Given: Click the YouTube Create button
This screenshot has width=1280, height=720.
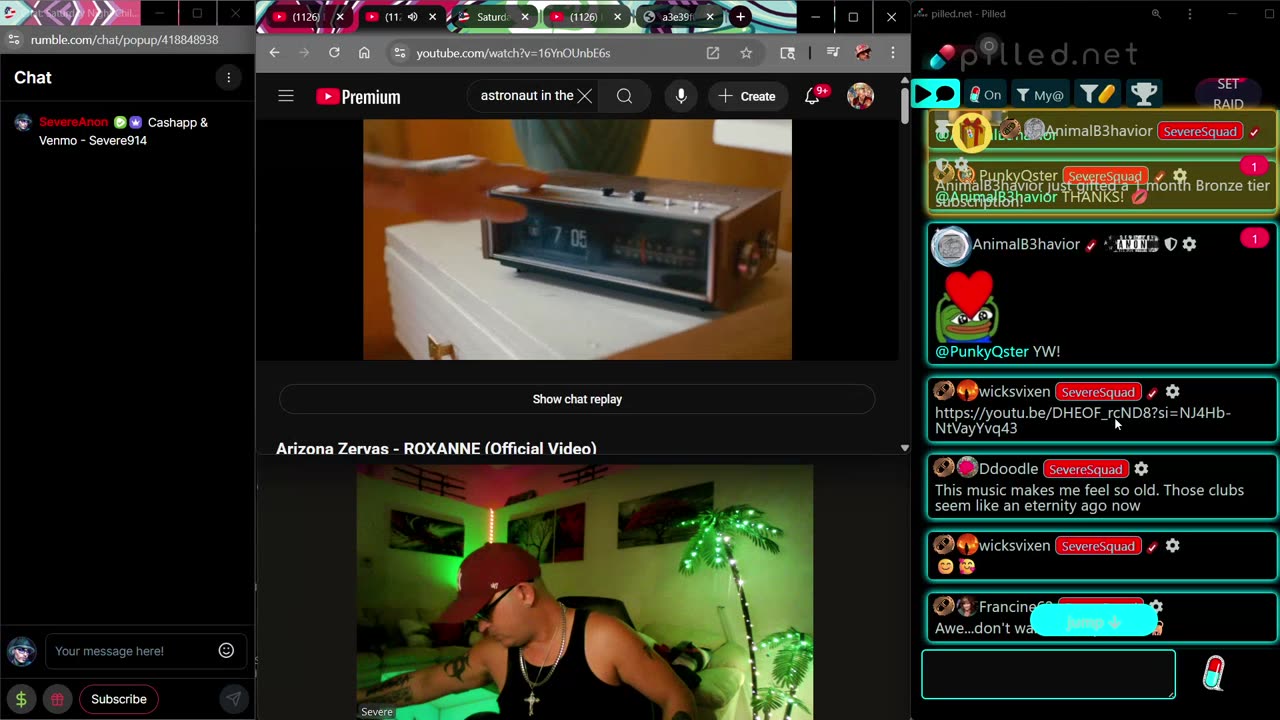Looking at the screenshot, I should tap(747, 96).
